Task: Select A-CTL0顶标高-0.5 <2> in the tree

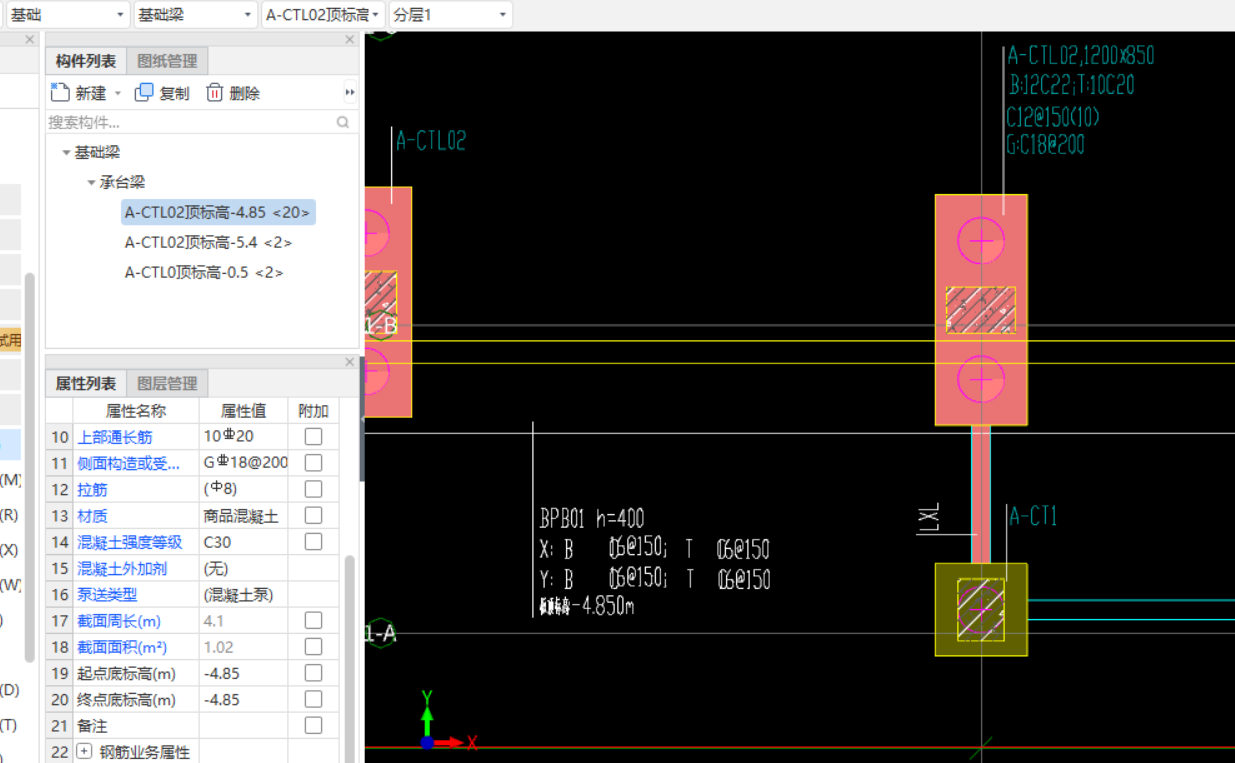Action: tap(204, 272)
